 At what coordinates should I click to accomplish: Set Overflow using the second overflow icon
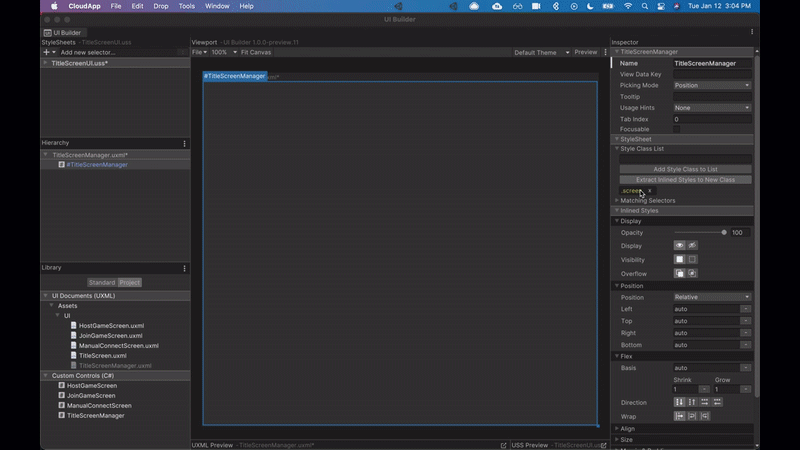tap(692, 273)
